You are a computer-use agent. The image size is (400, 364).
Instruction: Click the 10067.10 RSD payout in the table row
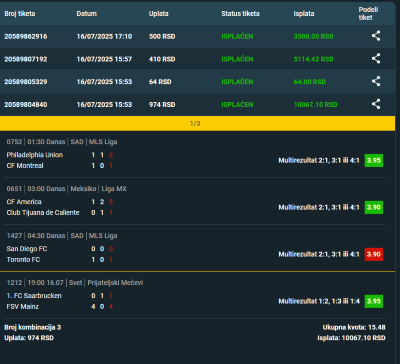[x=316, y=104]
